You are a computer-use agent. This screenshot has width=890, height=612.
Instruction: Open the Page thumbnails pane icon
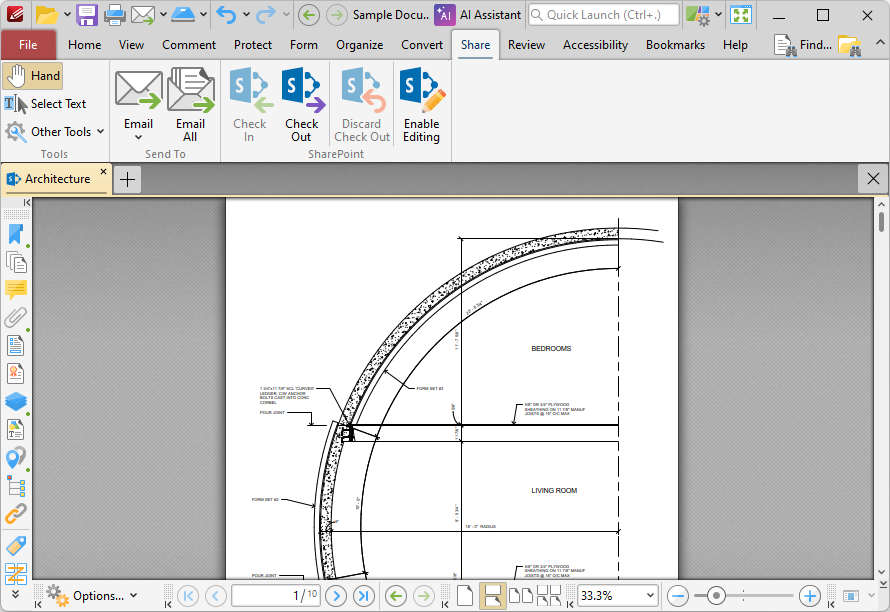16,262
